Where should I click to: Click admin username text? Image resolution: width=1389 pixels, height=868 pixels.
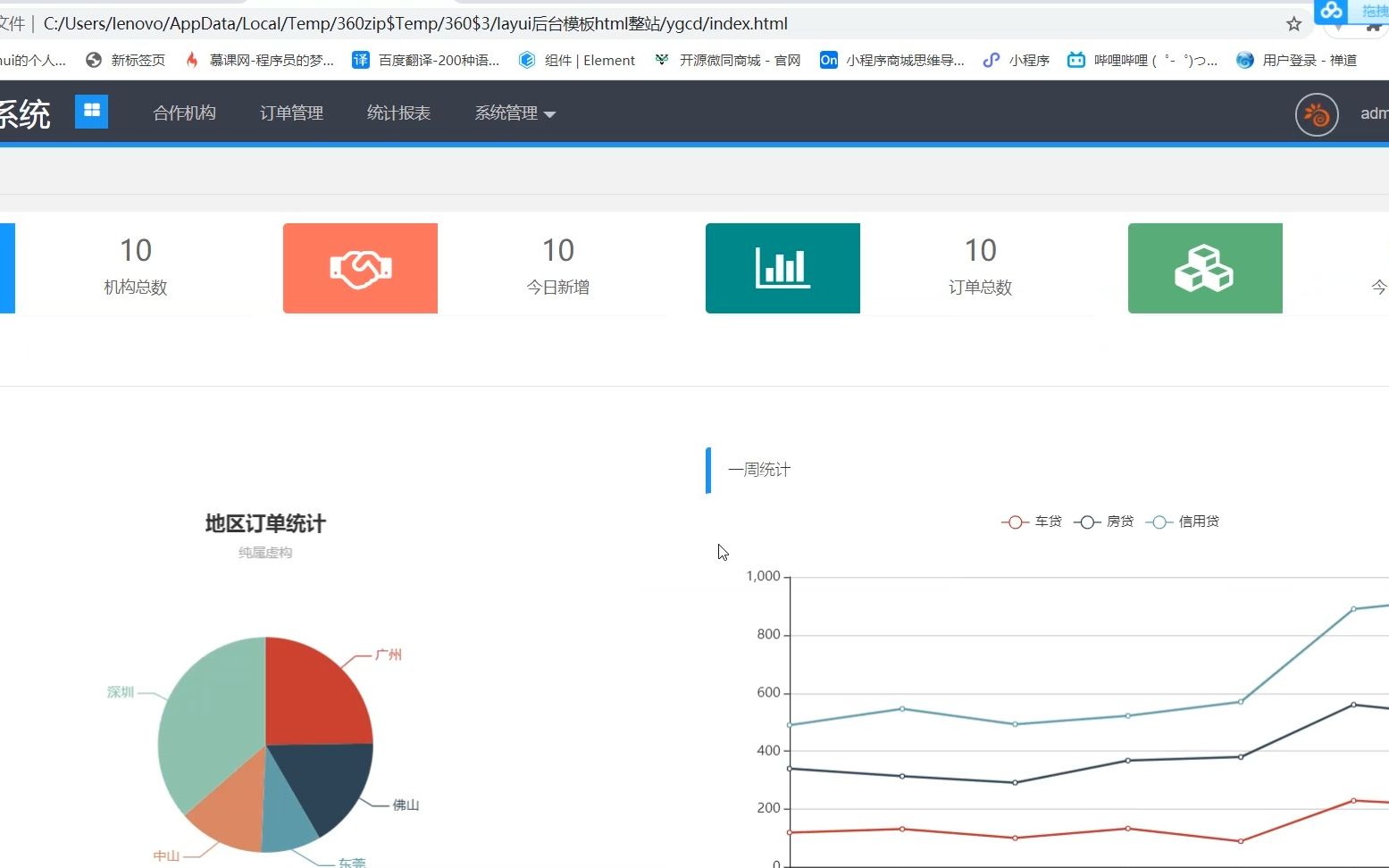click(1374, 113)
